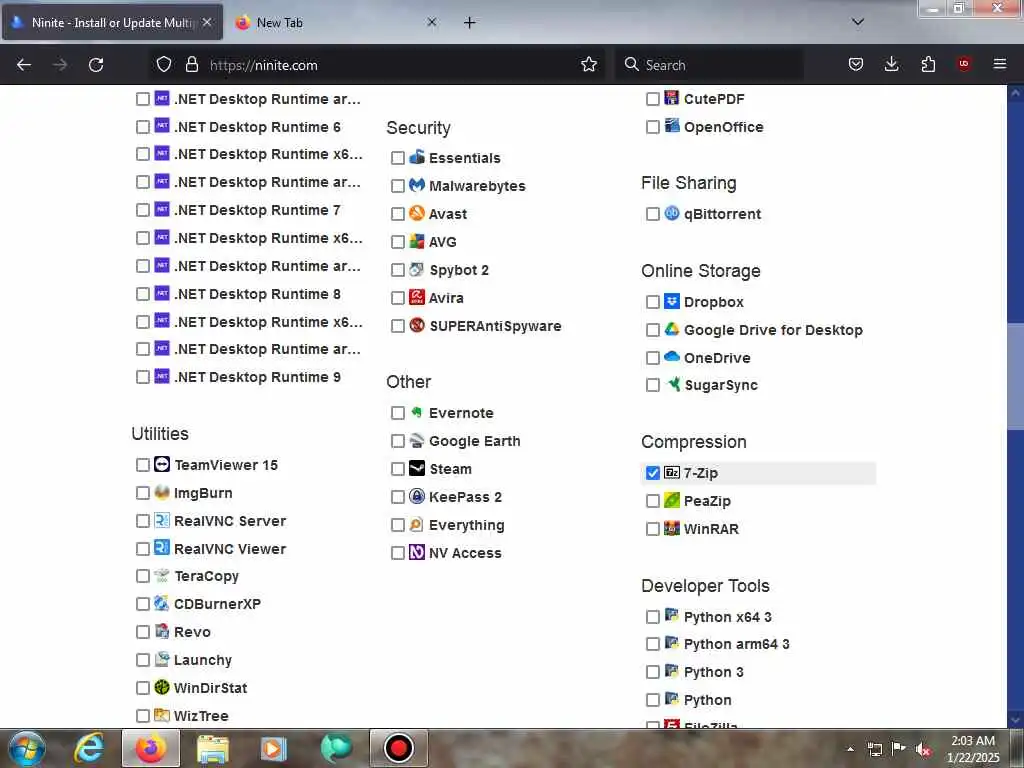Click the Evernote elephant icon
The width and height of the screenshot is (1024, 768).
[x=417, y=412]
